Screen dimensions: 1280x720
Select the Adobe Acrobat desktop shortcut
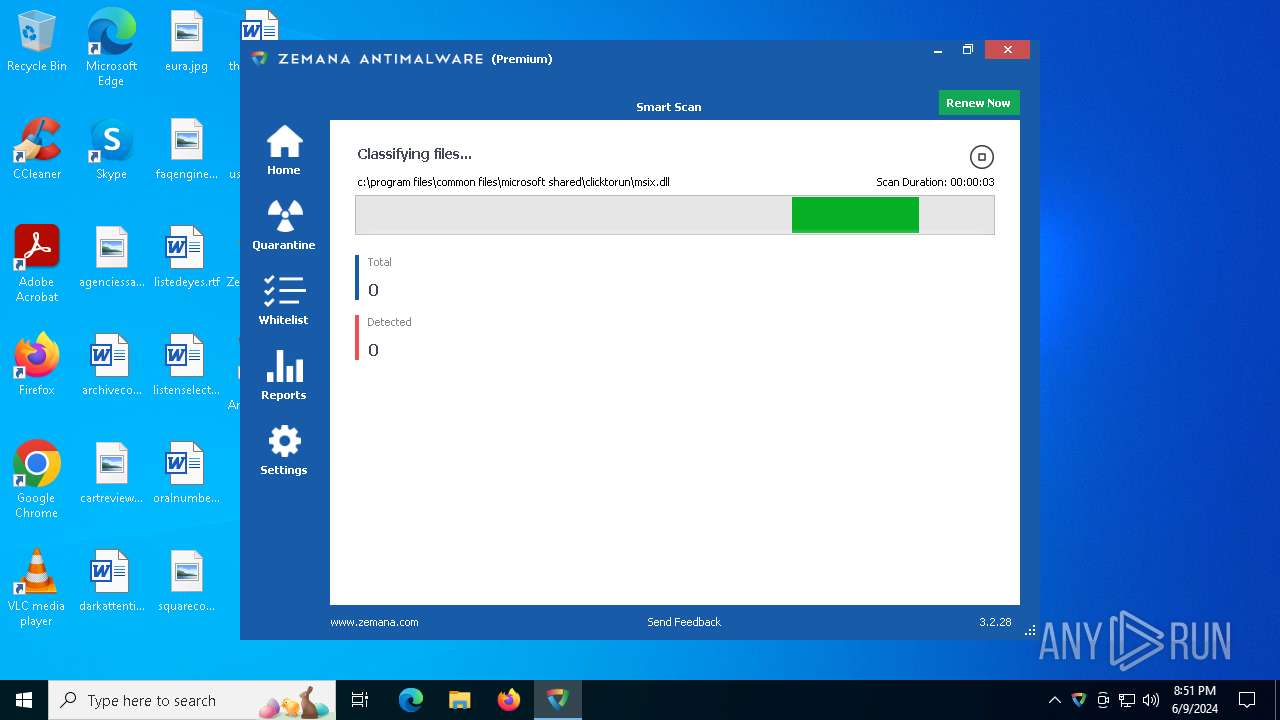point(37,264)
